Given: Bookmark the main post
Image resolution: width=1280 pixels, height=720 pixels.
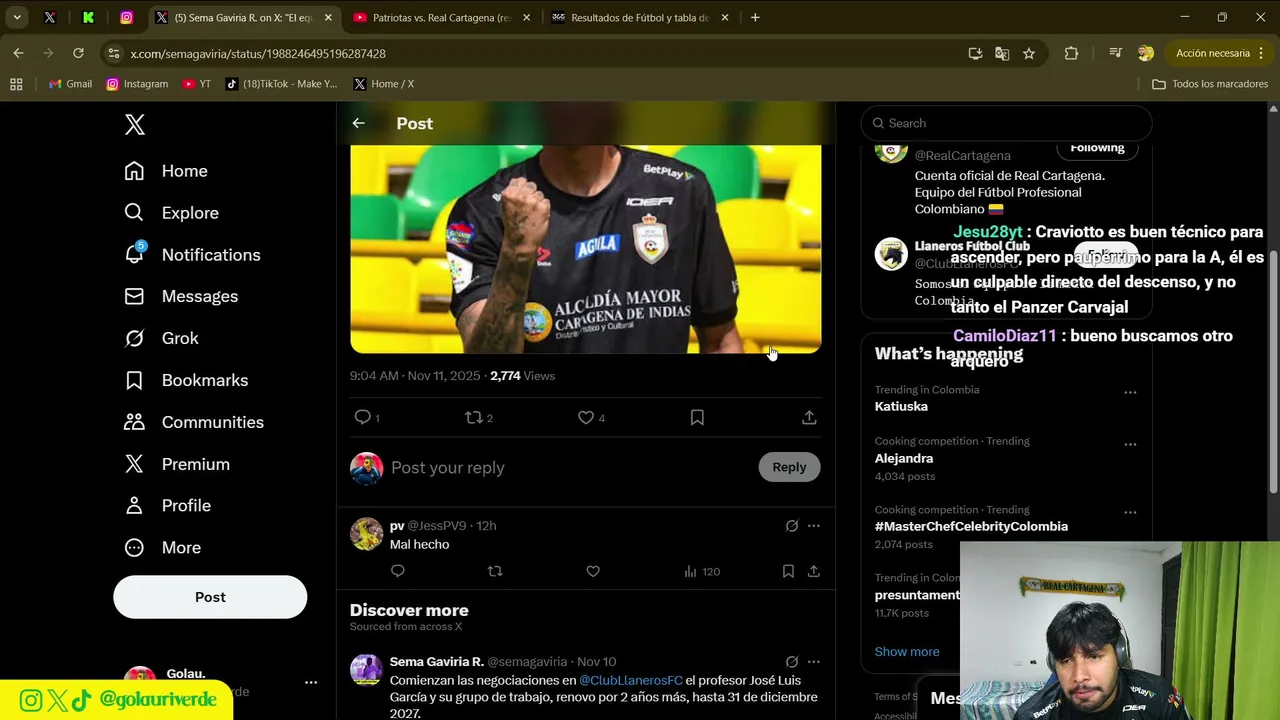Looking at the screenshot, I should [x=697, y=417].
